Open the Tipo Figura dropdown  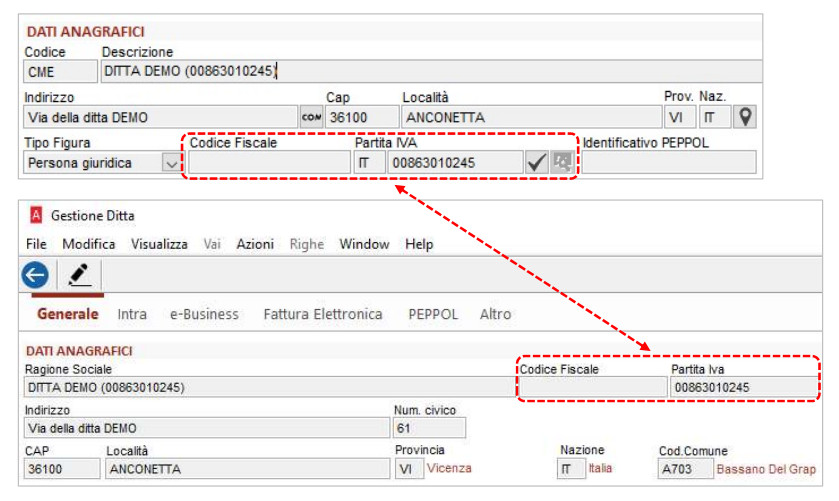(x=171, y=163)
